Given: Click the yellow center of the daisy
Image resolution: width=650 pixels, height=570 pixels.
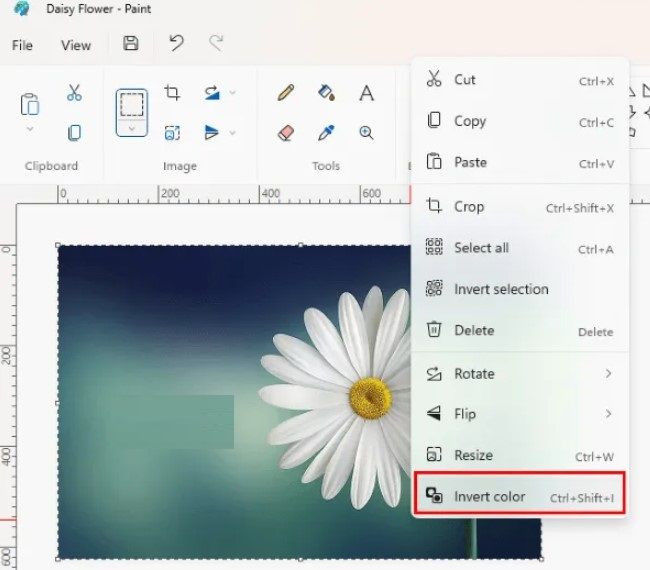Looking at the screenshot, I should point(369,398).
